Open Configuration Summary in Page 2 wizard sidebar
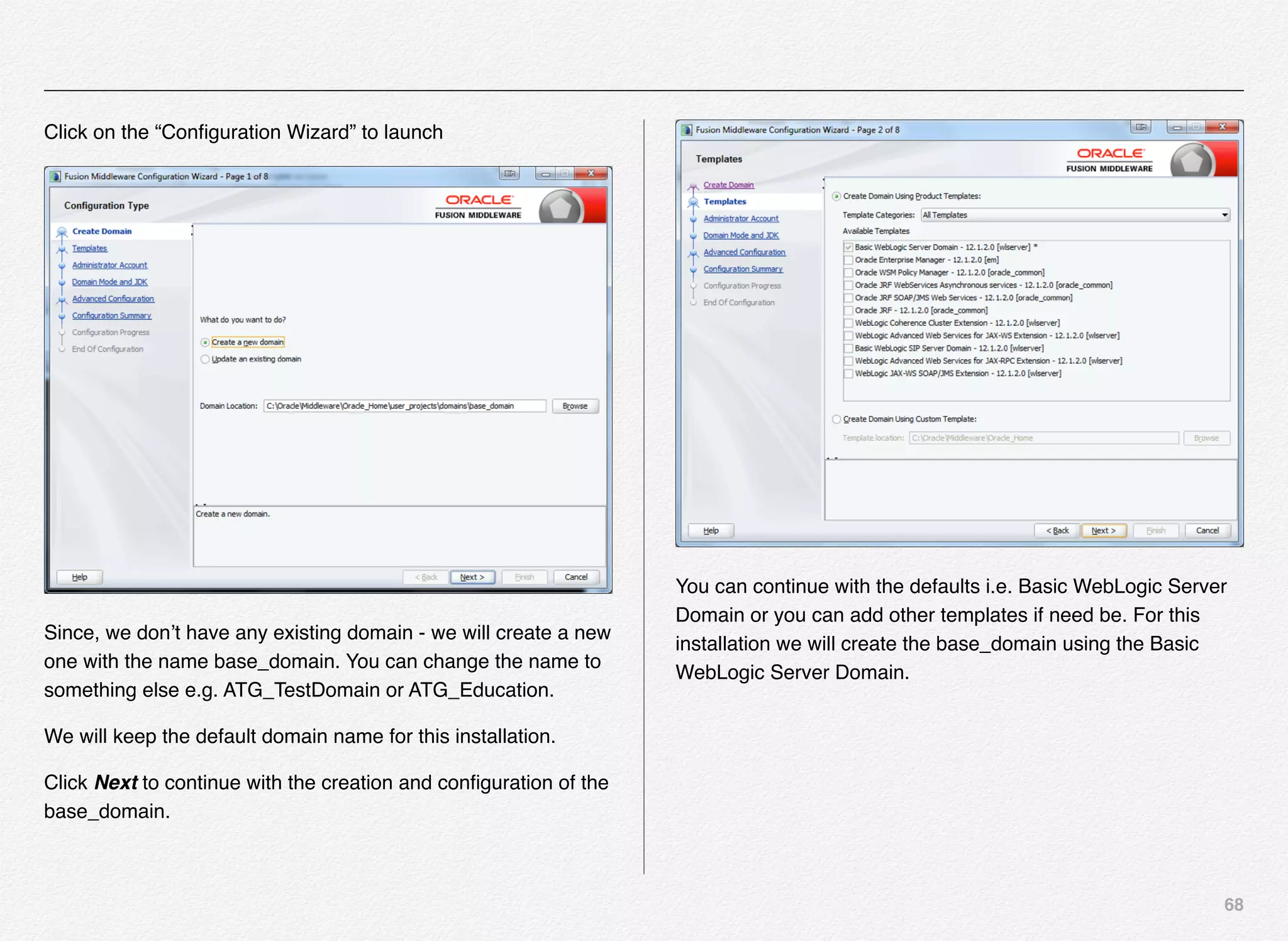Viewport: 1288px width, 941px height. pyautogui.click(x=743, y=269)
